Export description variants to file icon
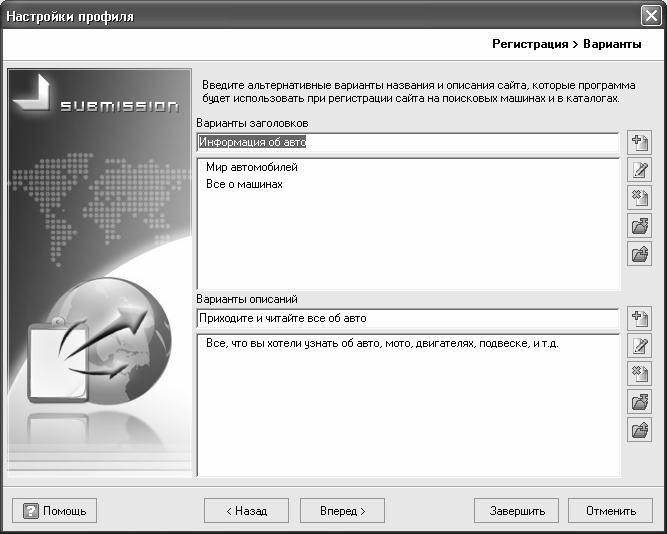The width and height of the screenshot is (667, 534). [639, 431]
